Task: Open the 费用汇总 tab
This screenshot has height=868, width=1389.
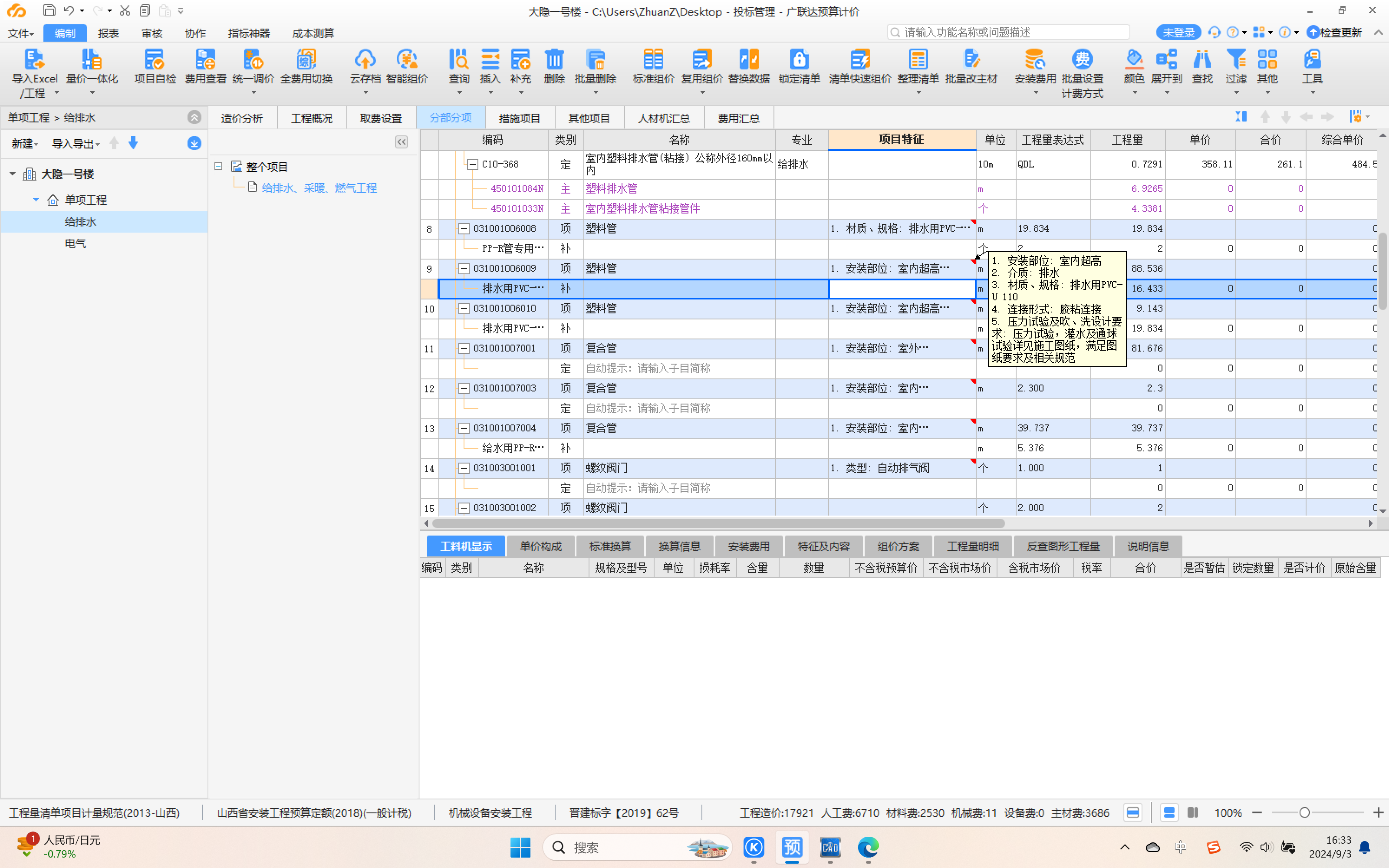Action: pos(738,118)
